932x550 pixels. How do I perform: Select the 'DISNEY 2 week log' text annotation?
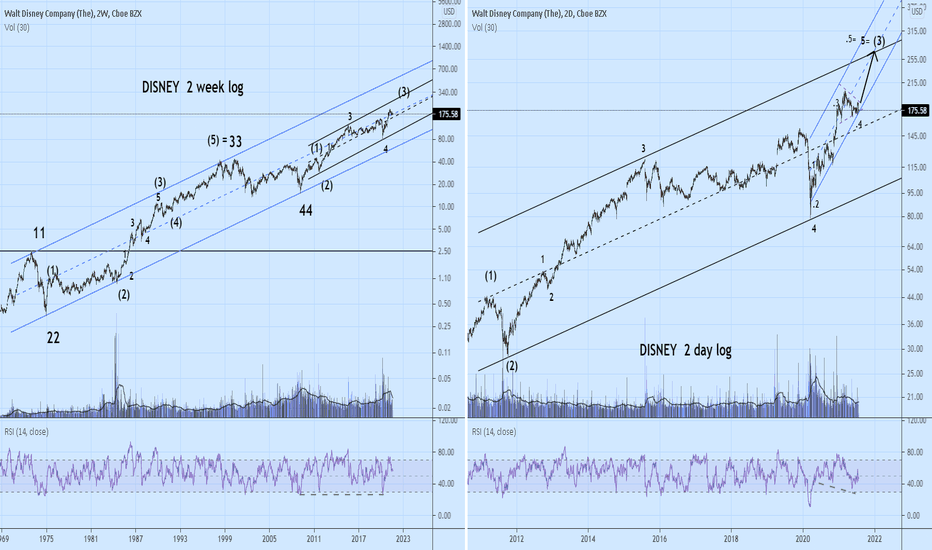pos(193,87)
